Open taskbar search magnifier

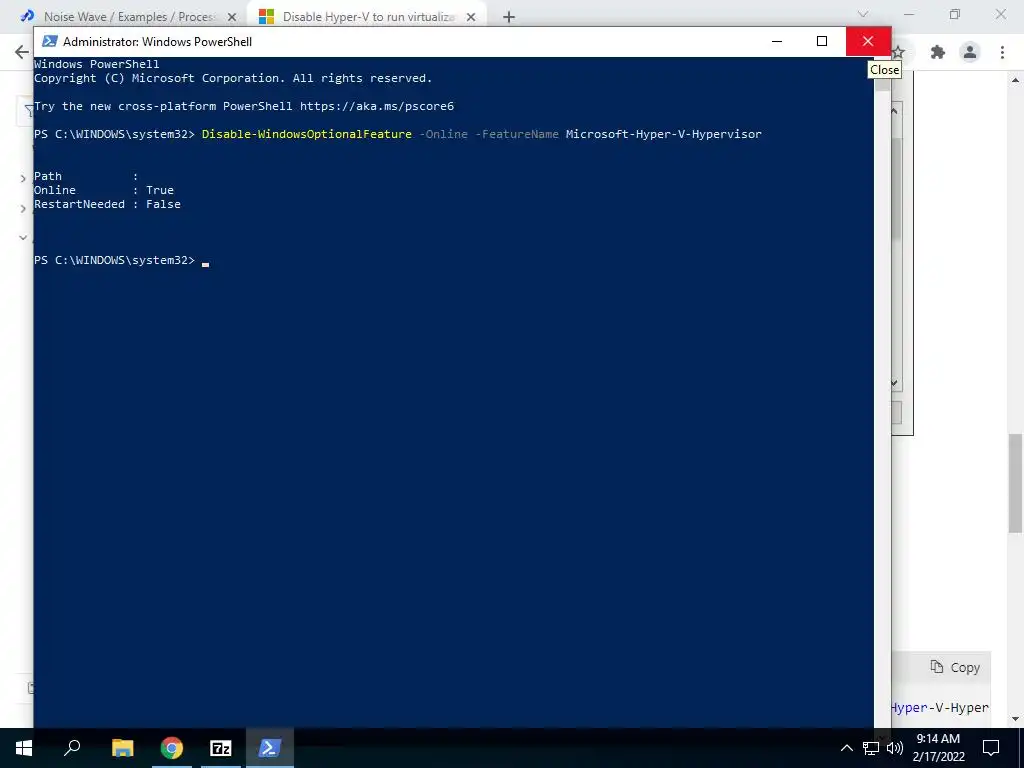click(x=72, y=748)
